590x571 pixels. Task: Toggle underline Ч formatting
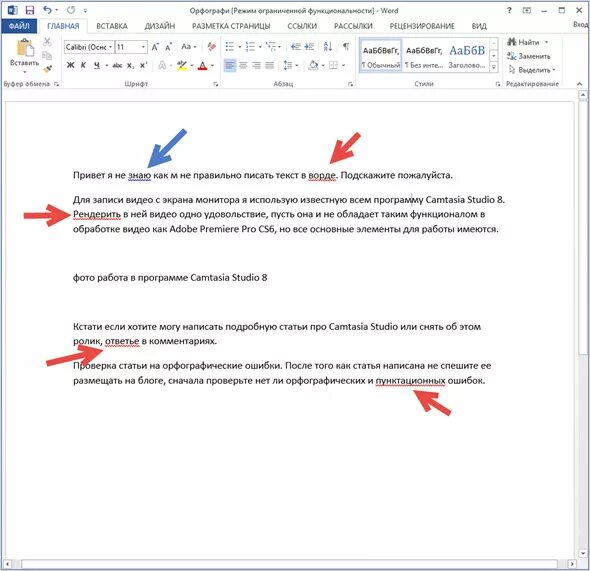coord(97,65)
